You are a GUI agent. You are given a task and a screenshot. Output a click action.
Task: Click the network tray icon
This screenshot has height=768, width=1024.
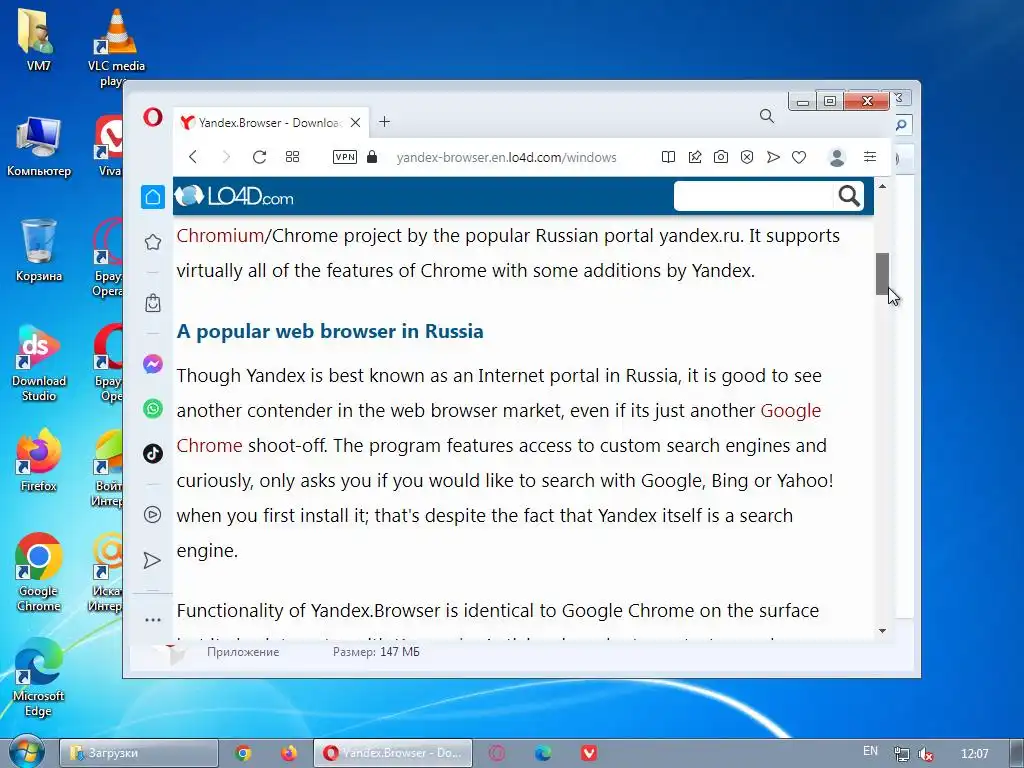point(901,754)
